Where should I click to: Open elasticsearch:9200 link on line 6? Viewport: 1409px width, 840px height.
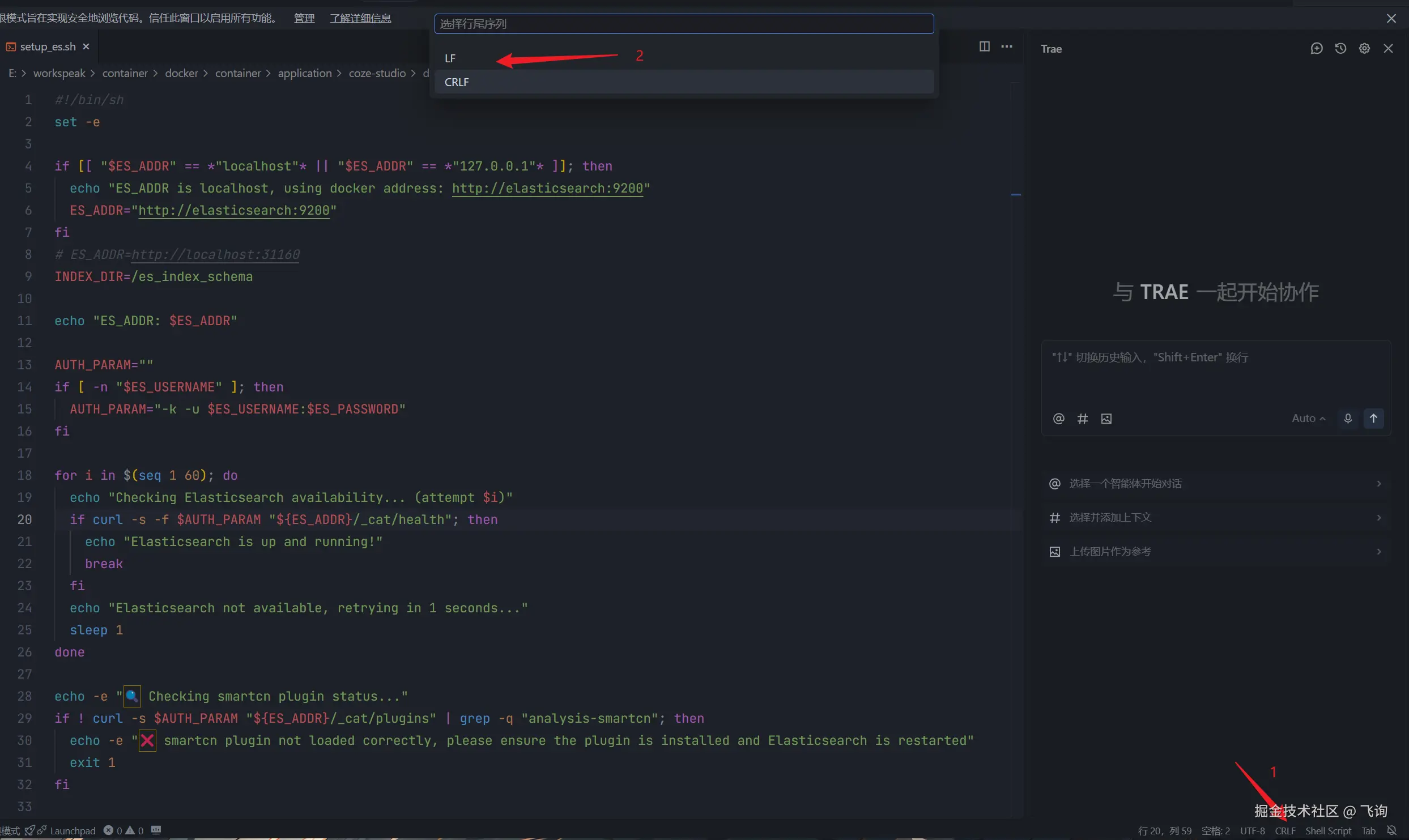click(233, 210)
